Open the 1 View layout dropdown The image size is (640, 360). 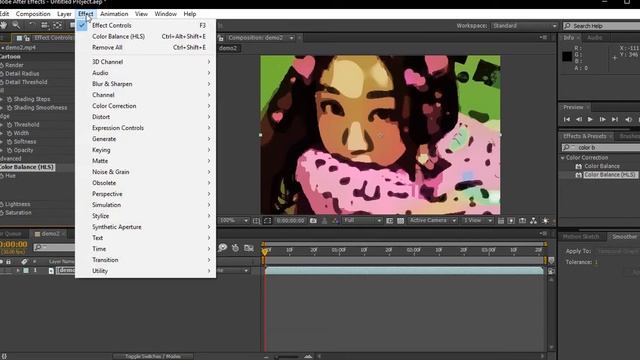[x=477, y=221]
